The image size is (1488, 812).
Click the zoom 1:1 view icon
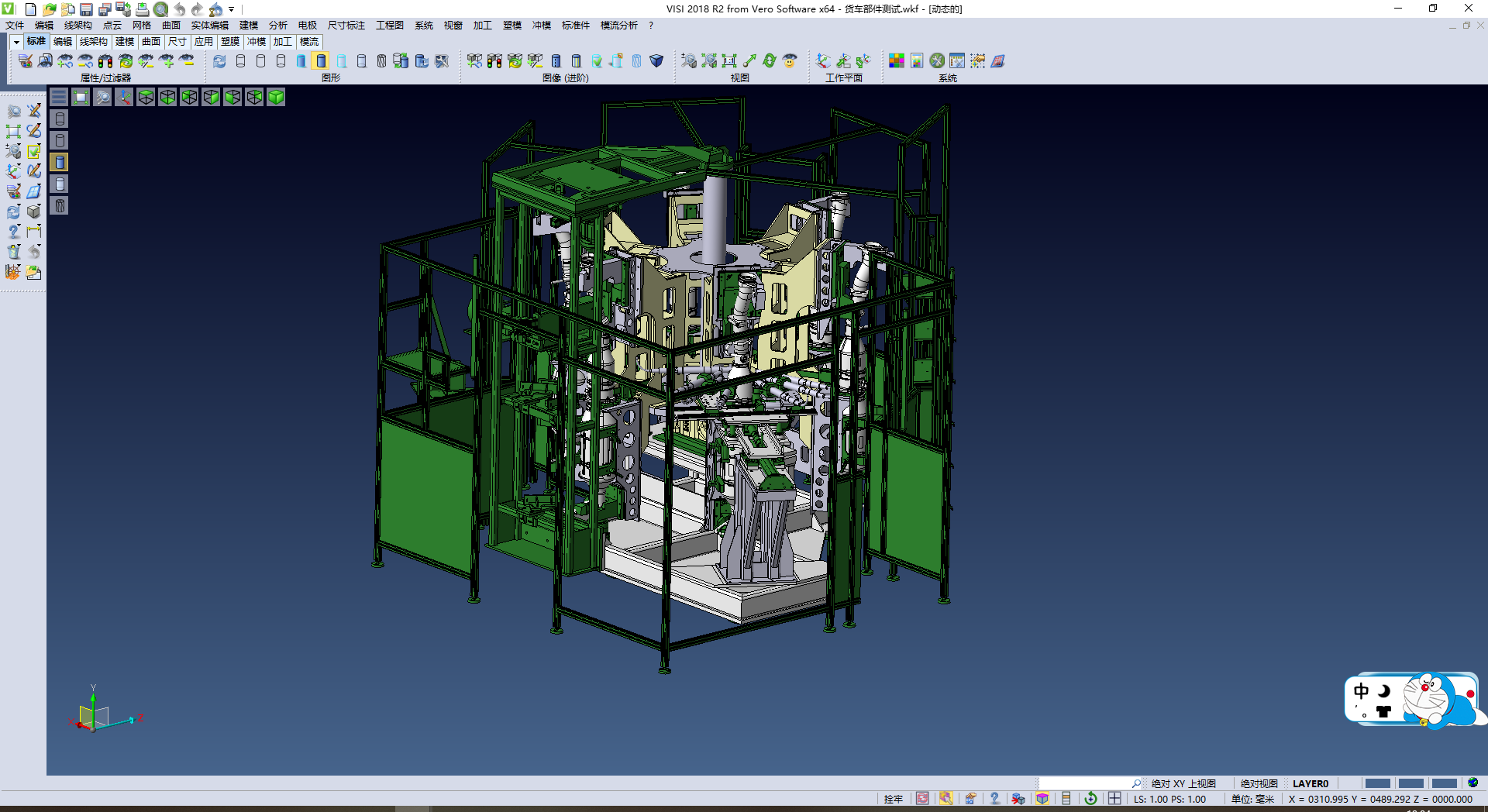(729, 60)
